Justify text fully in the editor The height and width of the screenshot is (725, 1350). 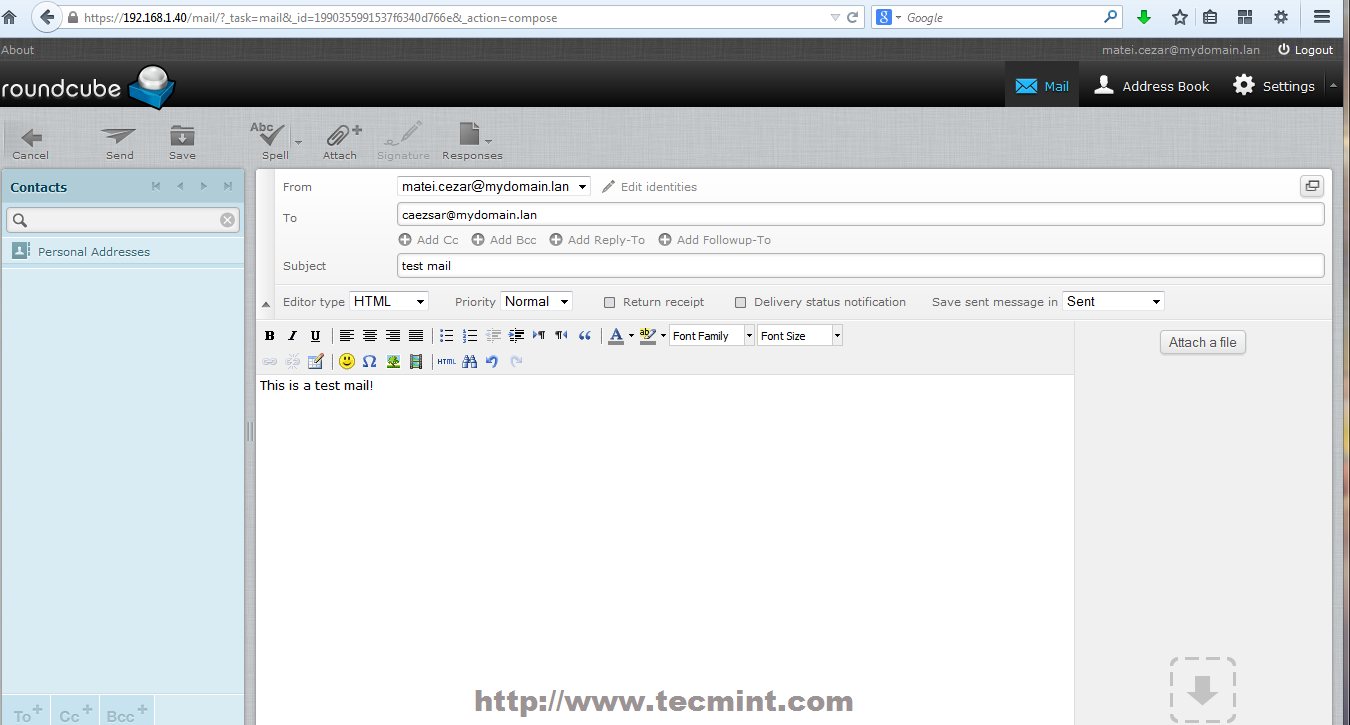[416, 336]
